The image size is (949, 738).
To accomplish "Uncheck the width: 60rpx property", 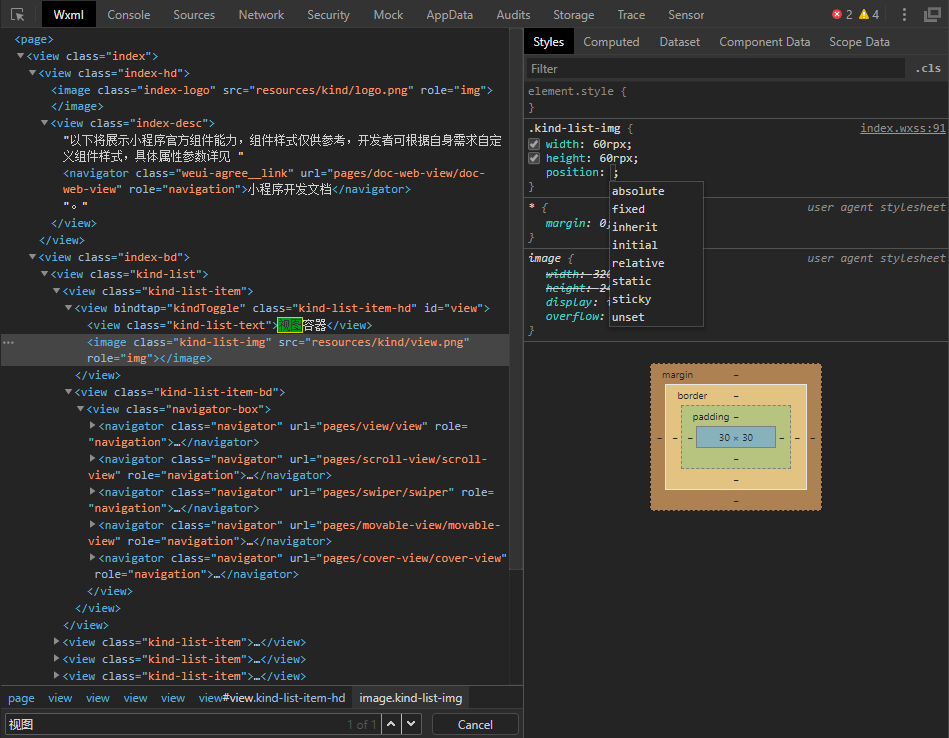I will coord(534,144).
